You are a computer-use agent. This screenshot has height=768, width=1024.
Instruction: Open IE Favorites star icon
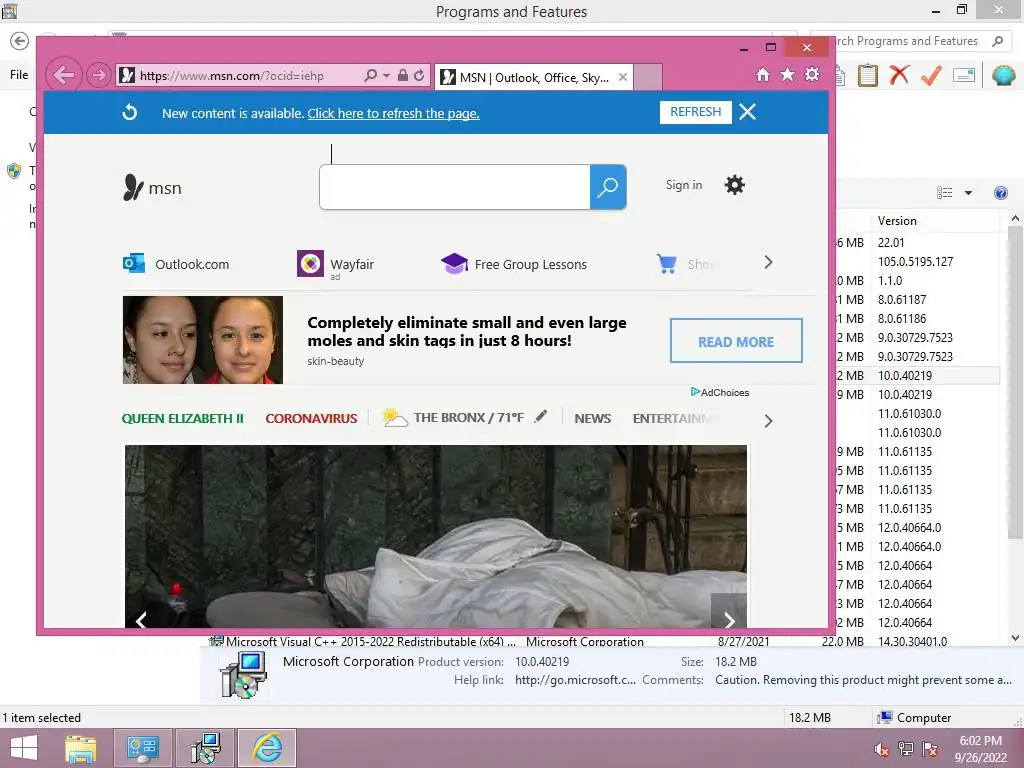[x=788, y=74]
